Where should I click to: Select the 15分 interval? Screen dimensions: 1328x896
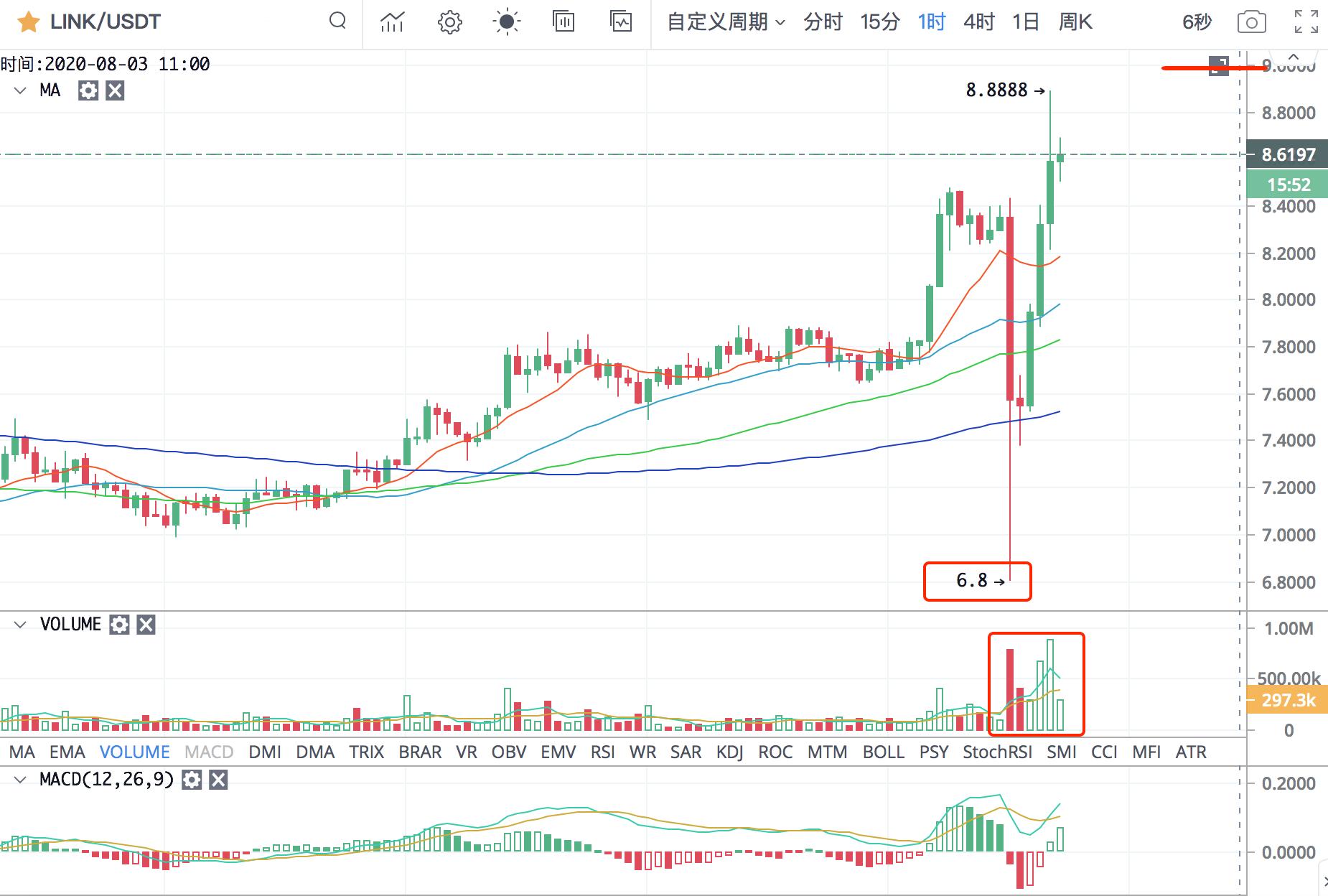(880, 22)
